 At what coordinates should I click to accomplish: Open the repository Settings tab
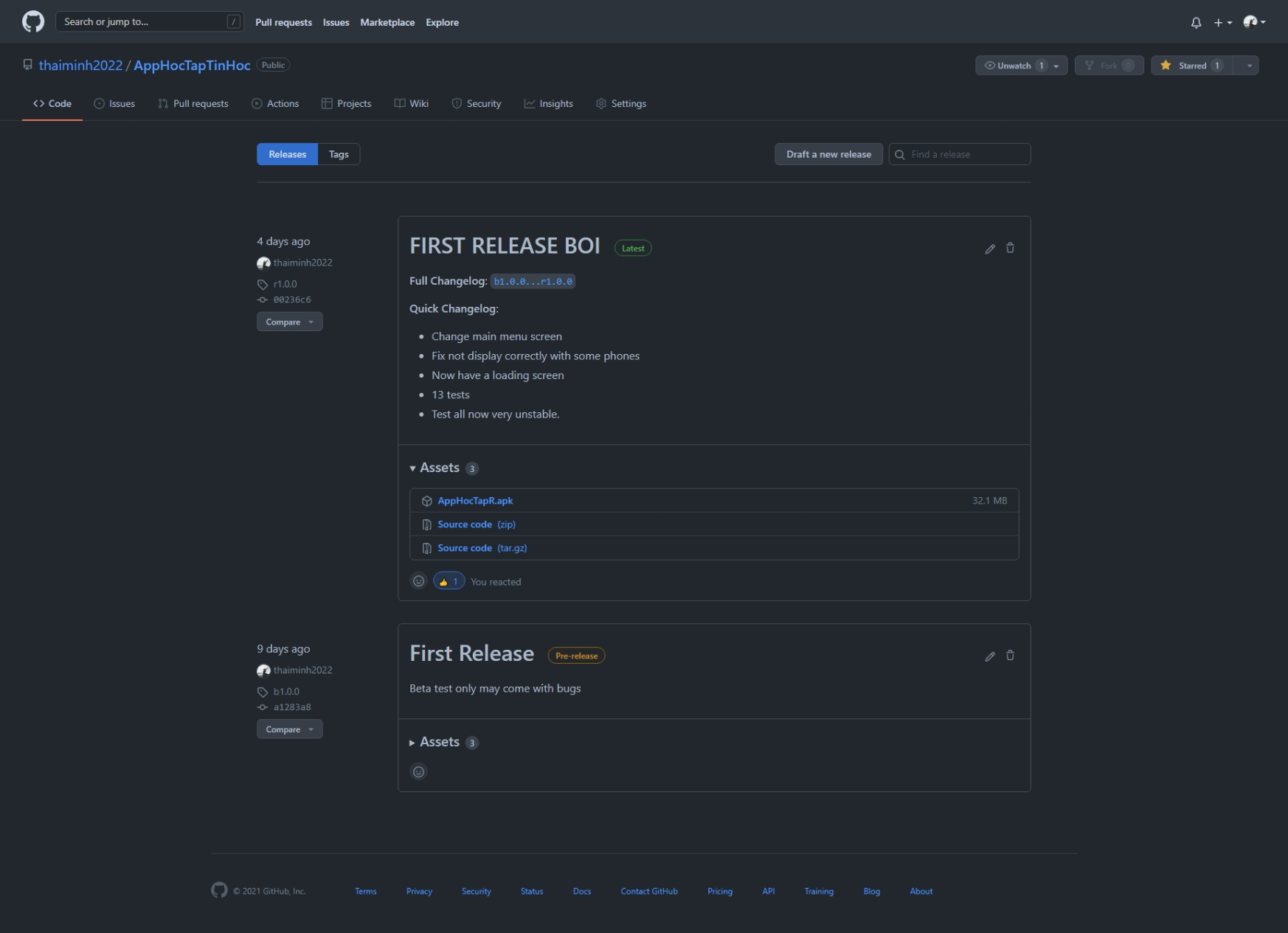[x=621, y=103]
